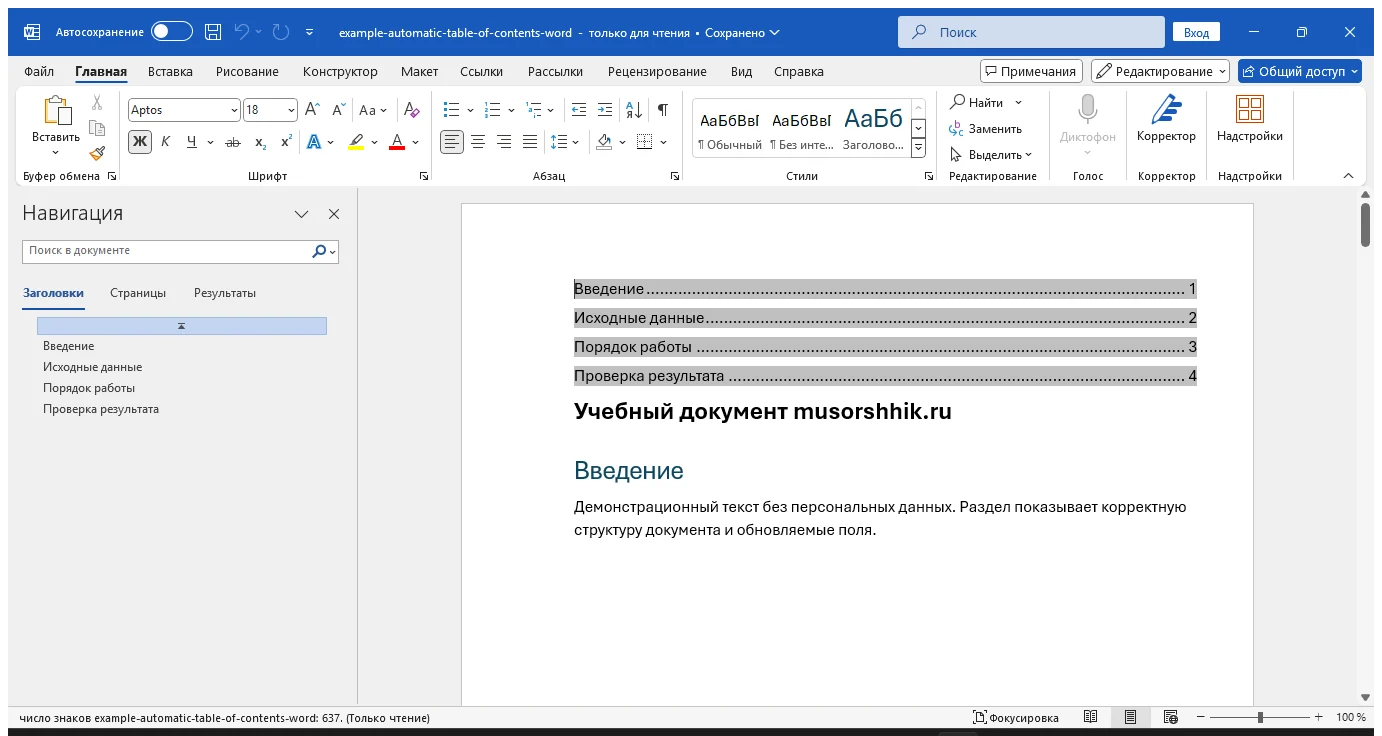Apply the Без интервала style
1382x736 pixels.
click(800, 128)
